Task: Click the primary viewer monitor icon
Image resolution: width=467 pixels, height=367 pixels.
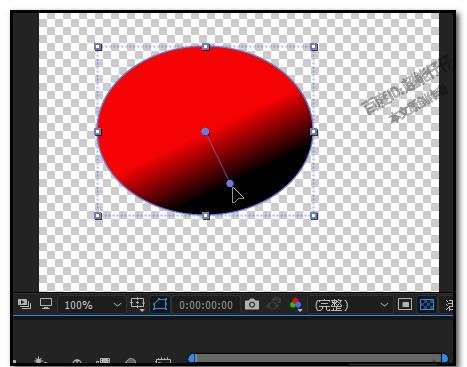Action: pos(46,304)
